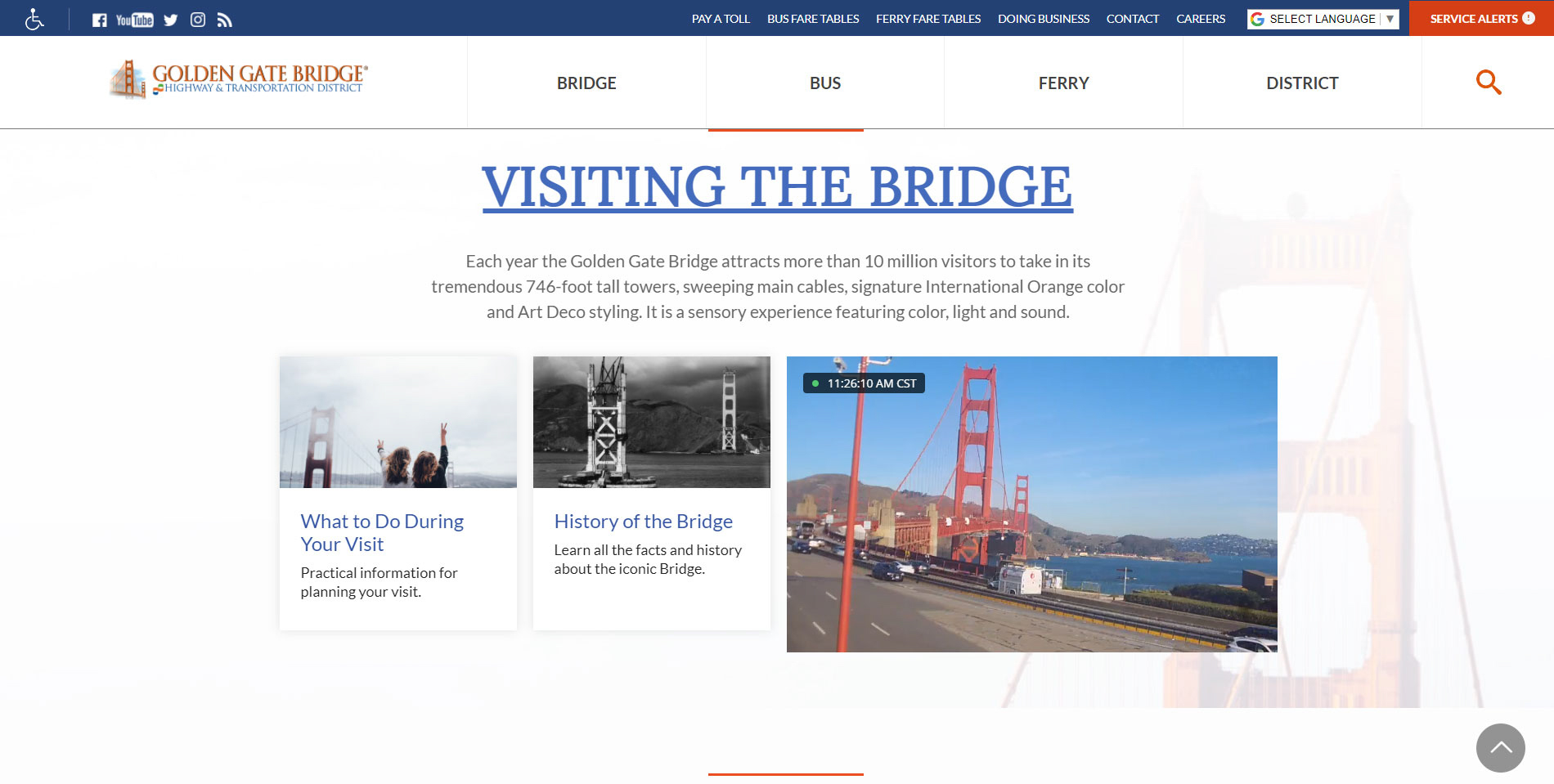The width and height of the screenshot is (1554, 784).
Task: Open the Instagram icon
Action: (x=198, y=20)
